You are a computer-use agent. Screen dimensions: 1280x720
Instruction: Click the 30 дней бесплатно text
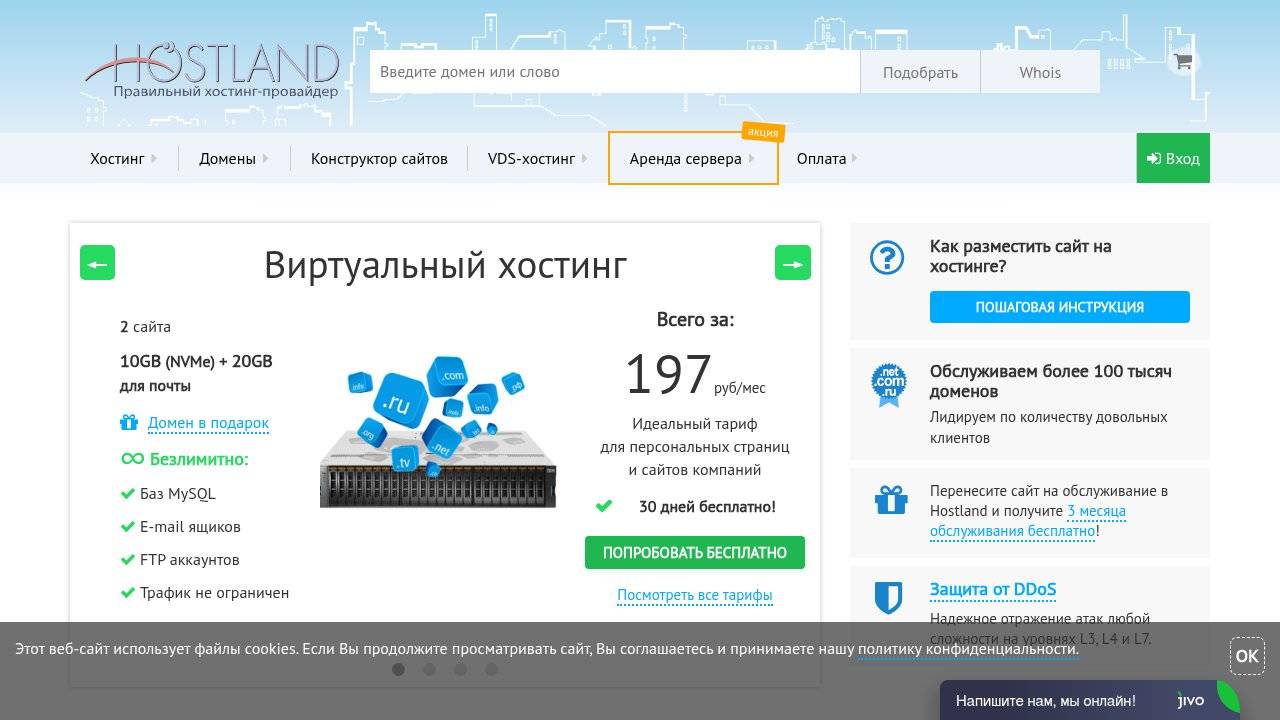707,506
